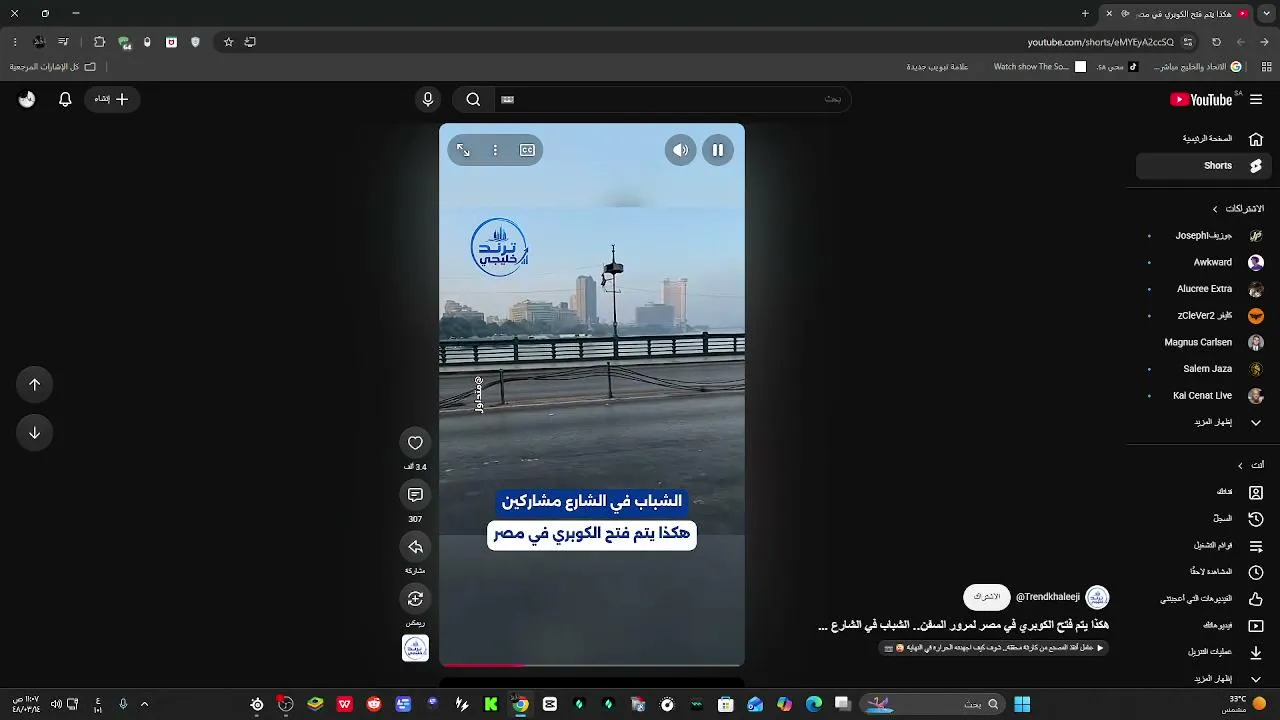Open the Windows Start button
The width and height of the screenshot is (1280, 720).
(1022, 704)
